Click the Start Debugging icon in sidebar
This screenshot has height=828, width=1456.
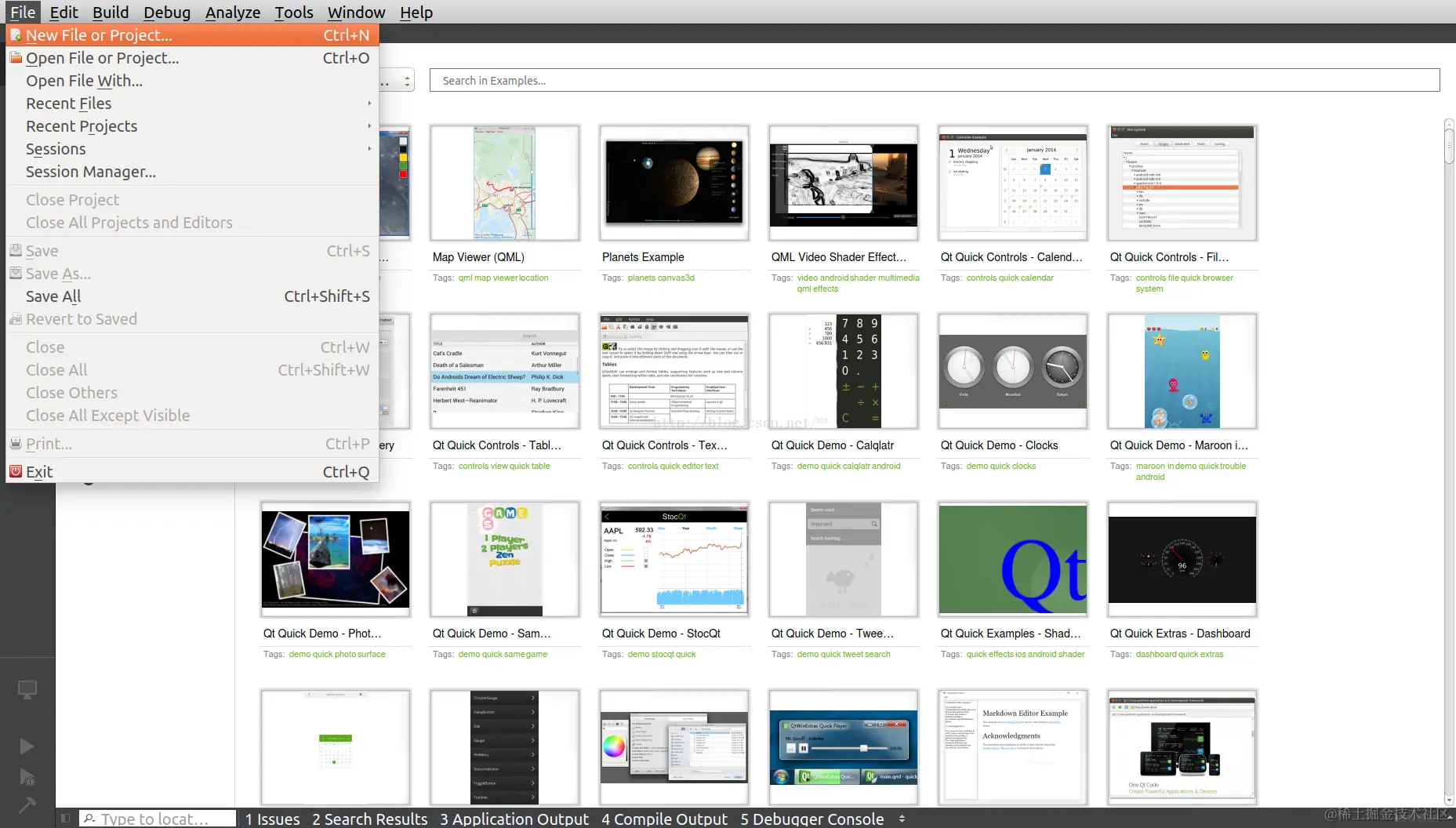27,777
